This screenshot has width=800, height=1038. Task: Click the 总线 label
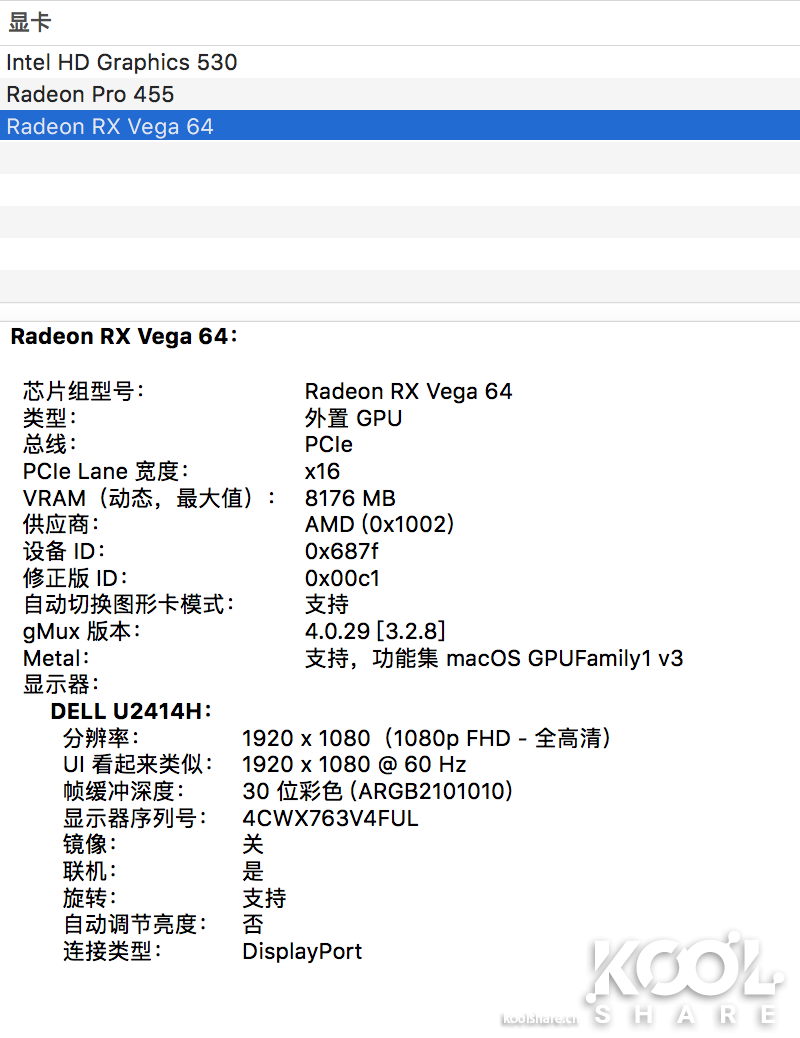coord(50,444)
